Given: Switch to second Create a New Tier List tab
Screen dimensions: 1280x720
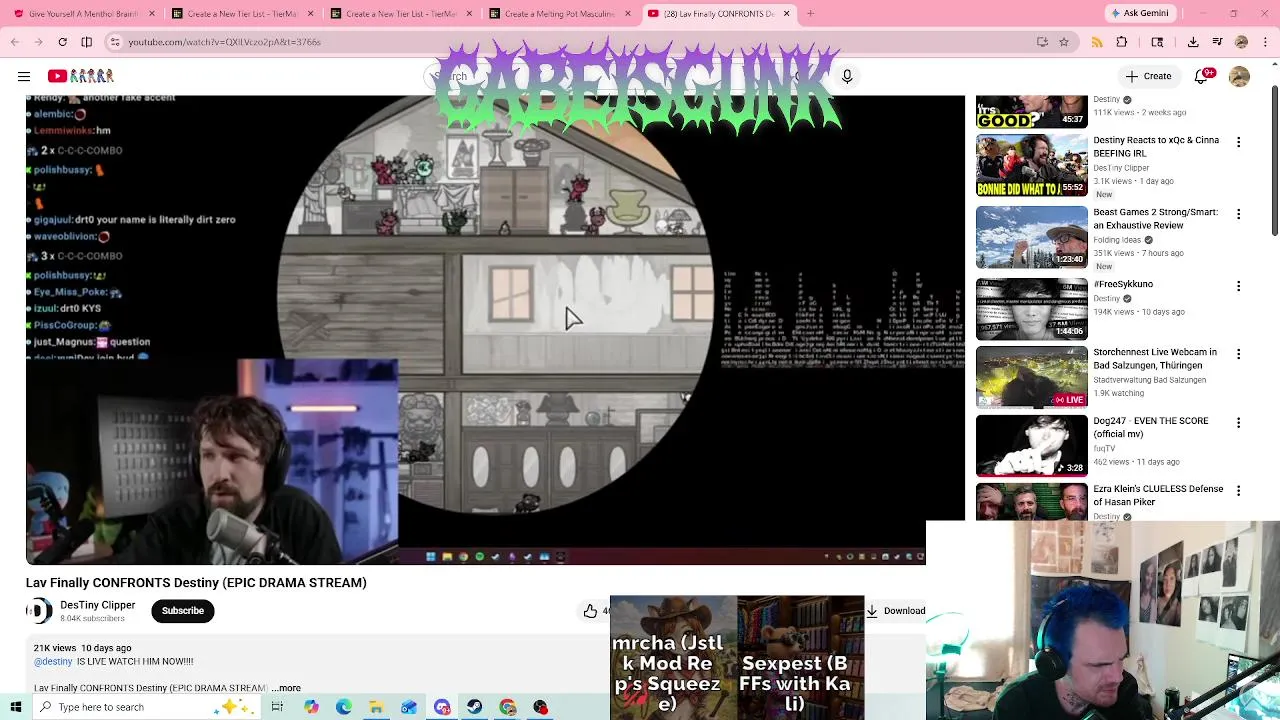Looking at the screenshot, I should (x=402, y=13).
